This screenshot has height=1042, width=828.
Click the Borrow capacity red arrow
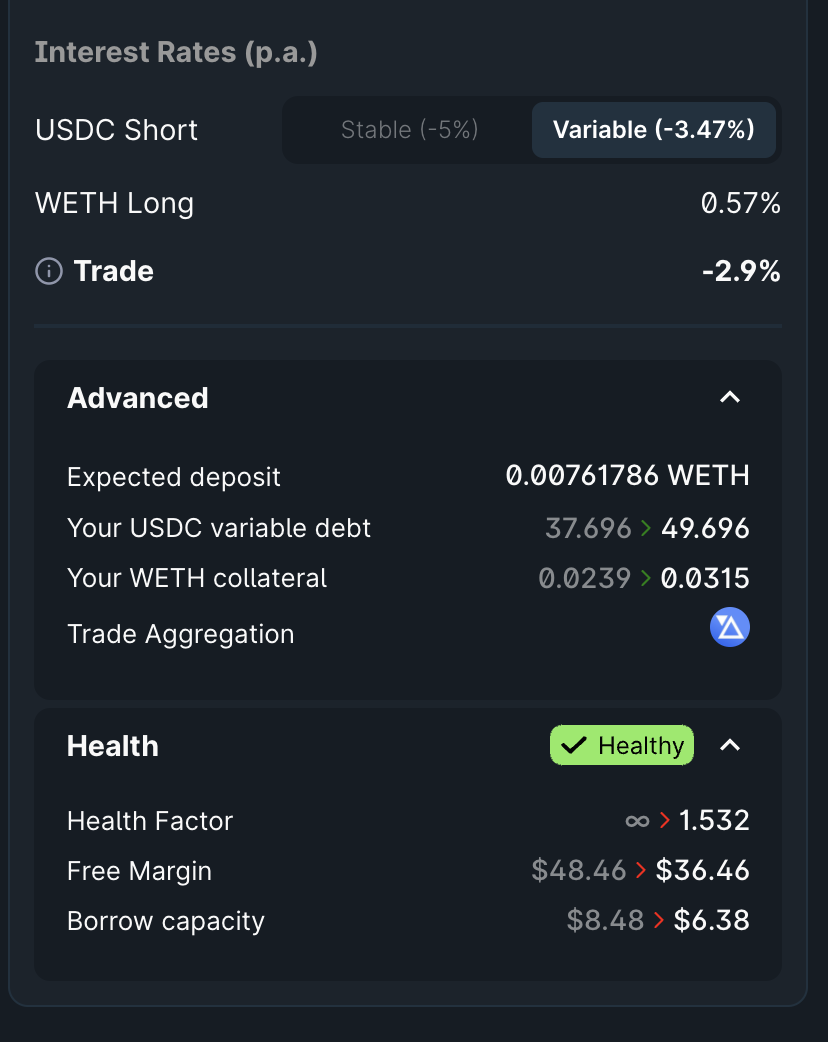(x=659, y=920)
